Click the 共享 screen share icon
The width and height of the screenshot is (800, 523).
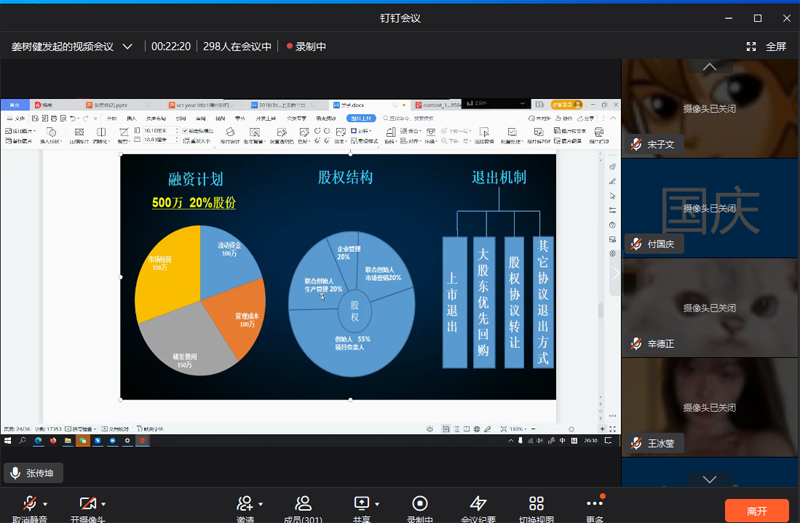(x=362, y=503)
